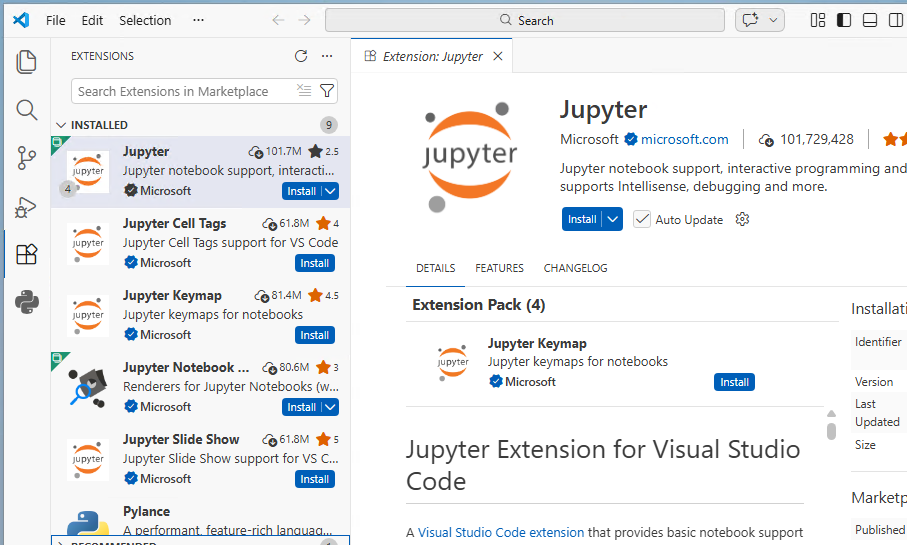Click the Extension Pack (4) heading
907x545 pixels.
coord(478,305)
